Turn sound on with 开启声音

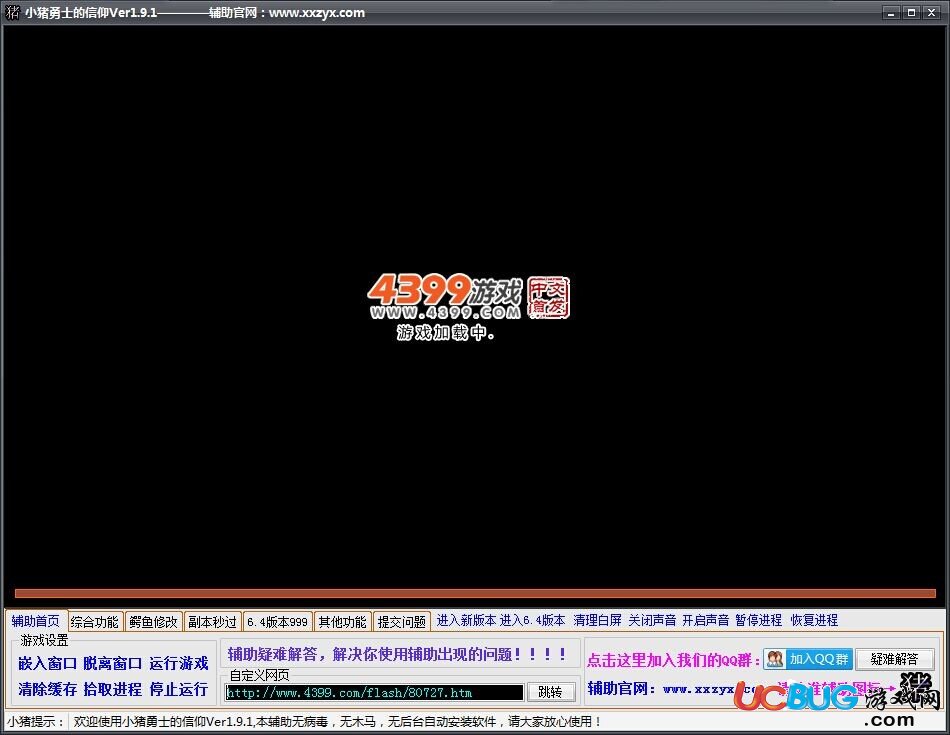tap(706, 620)
